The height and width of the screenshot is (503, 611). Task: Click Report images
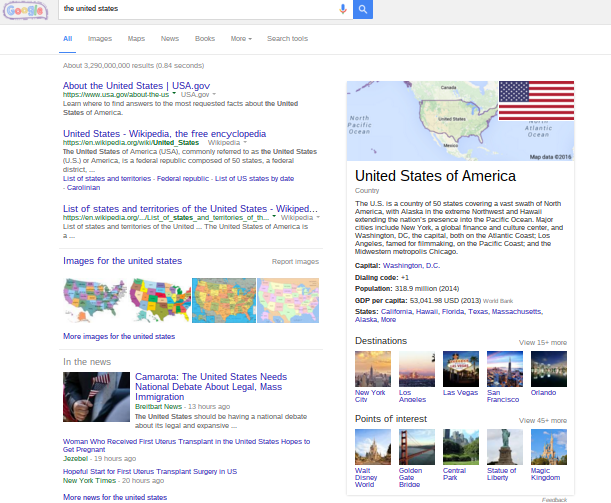(x=295, y=261)
